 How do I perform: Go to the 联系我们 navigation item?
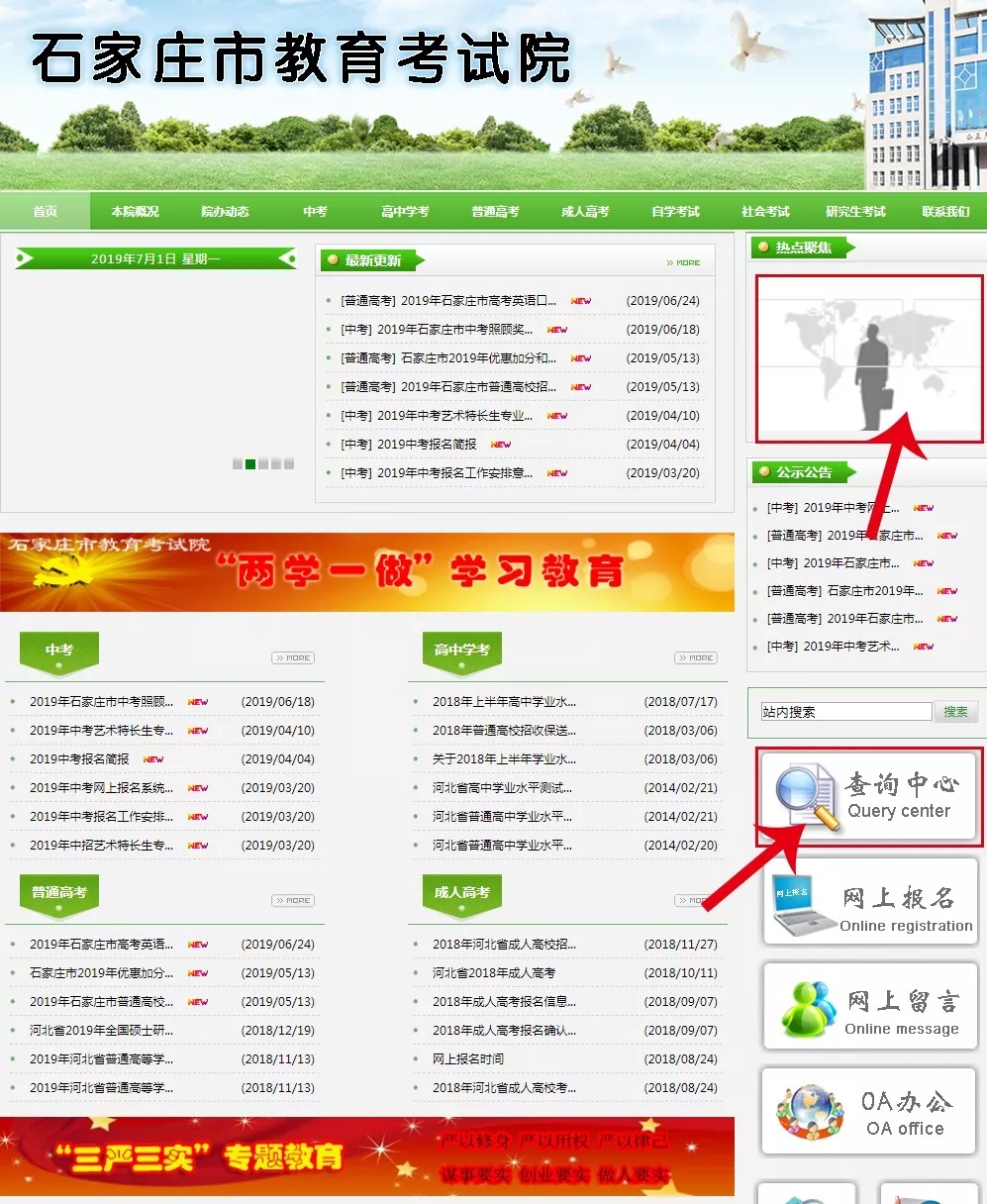coord(945,211)
